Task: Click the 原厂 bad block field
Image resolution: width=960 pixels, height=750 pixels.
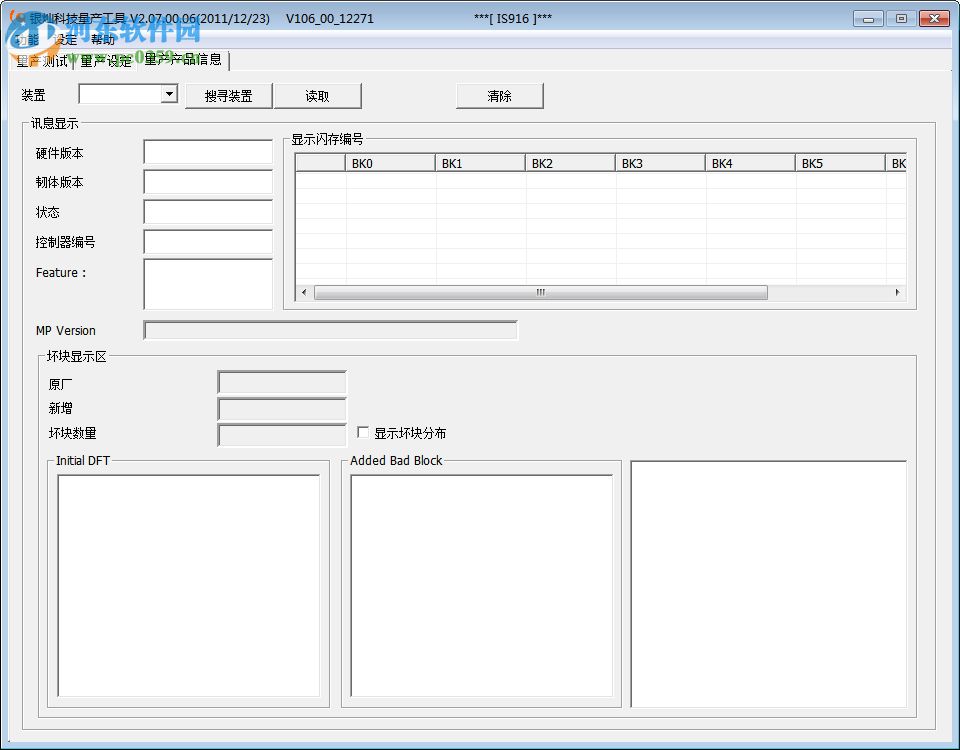Action: point(282,382)
